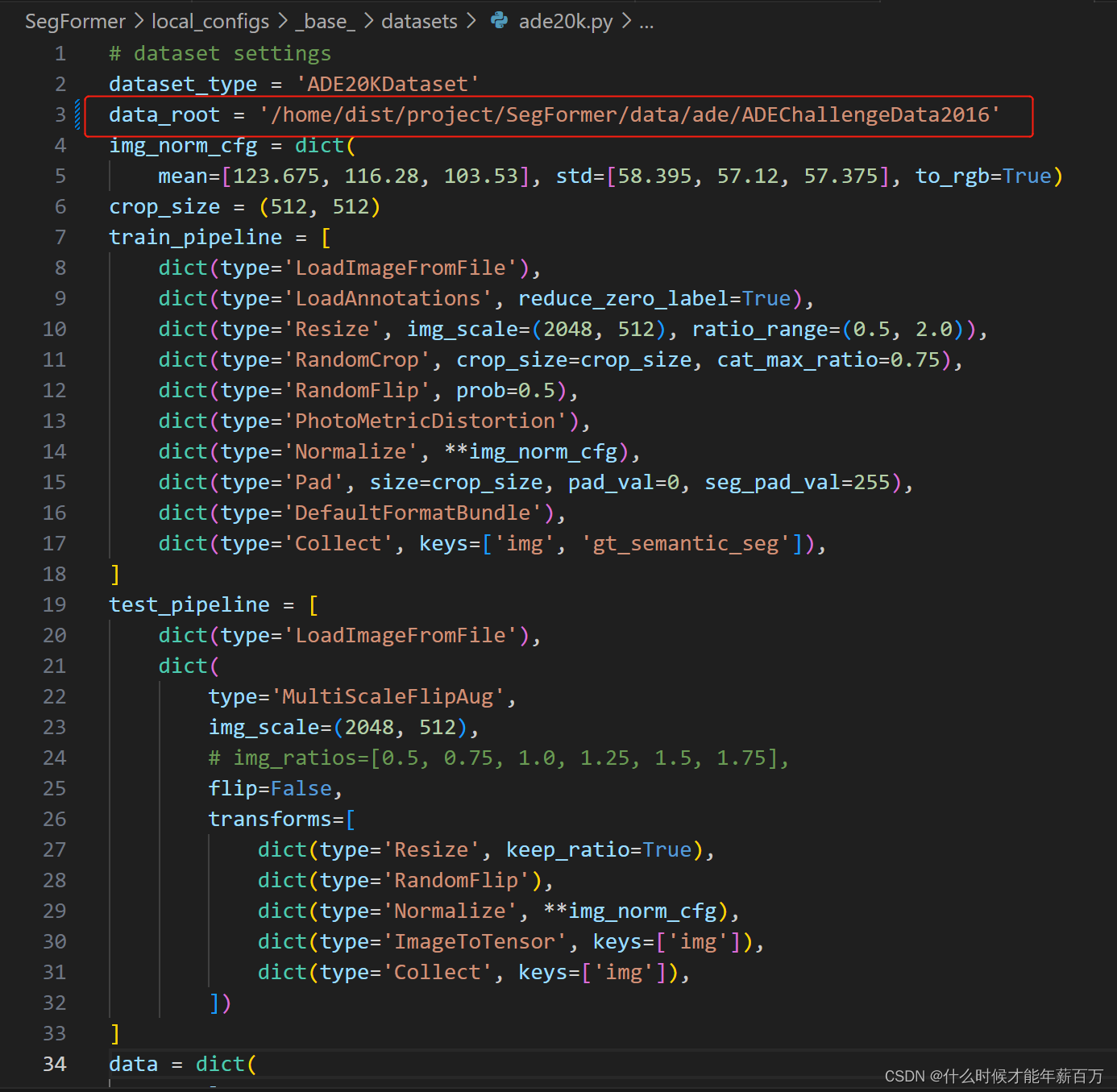1117x1092 pixels.
Task: Click the SegFormer breadcrumb segment
Action: (x=75, y=22)
